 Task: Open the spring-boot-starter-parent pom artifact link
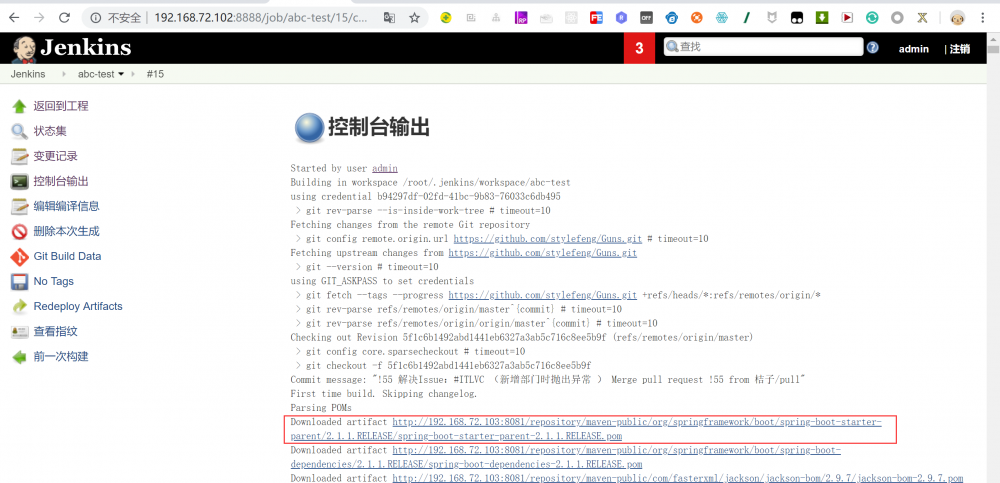586,429
